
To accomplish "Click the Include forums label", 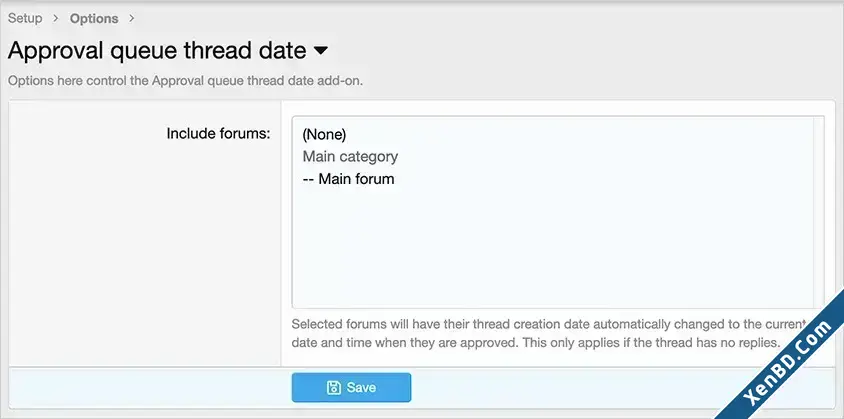I will point(218,134).
